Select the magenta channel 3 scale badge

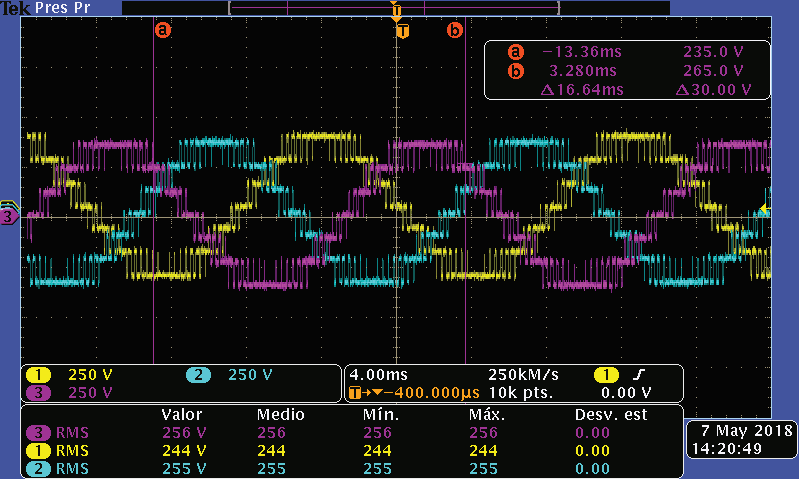coord(37,392)
